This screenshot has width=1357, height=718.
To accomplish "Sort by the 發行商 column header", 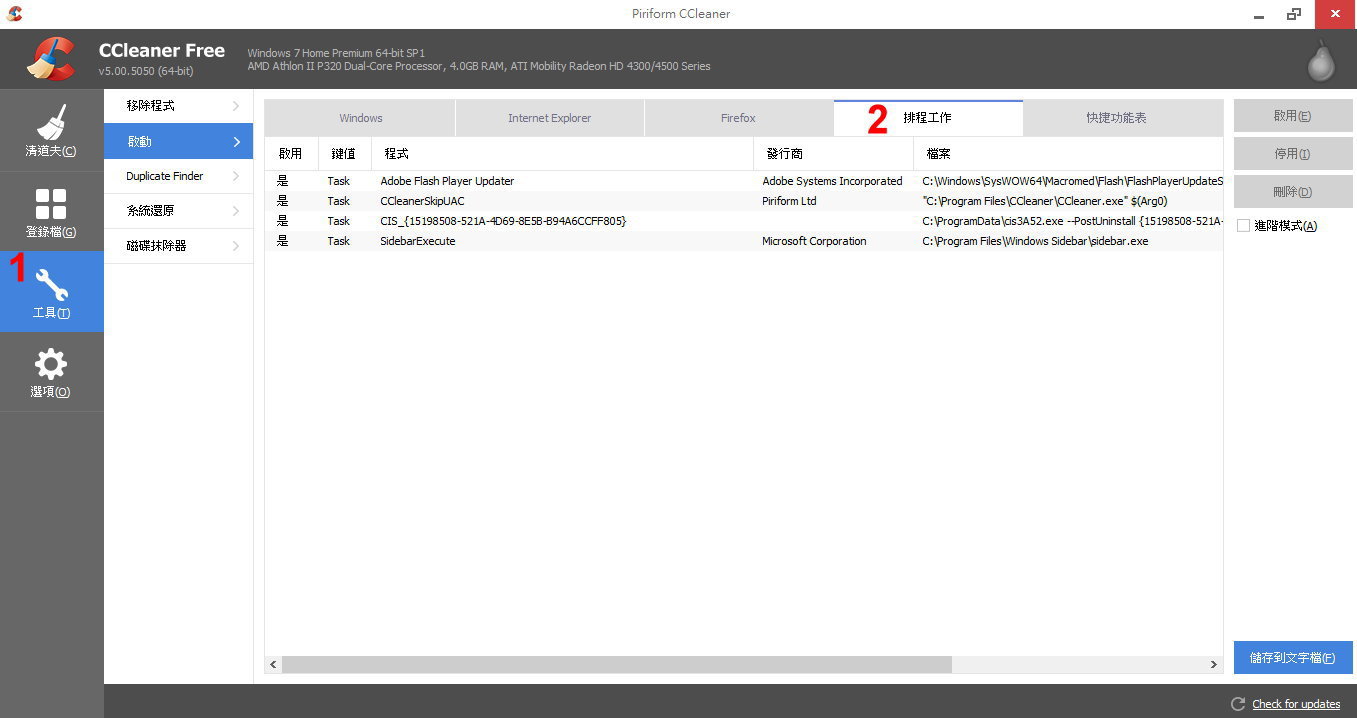I will tap(833, 154).
